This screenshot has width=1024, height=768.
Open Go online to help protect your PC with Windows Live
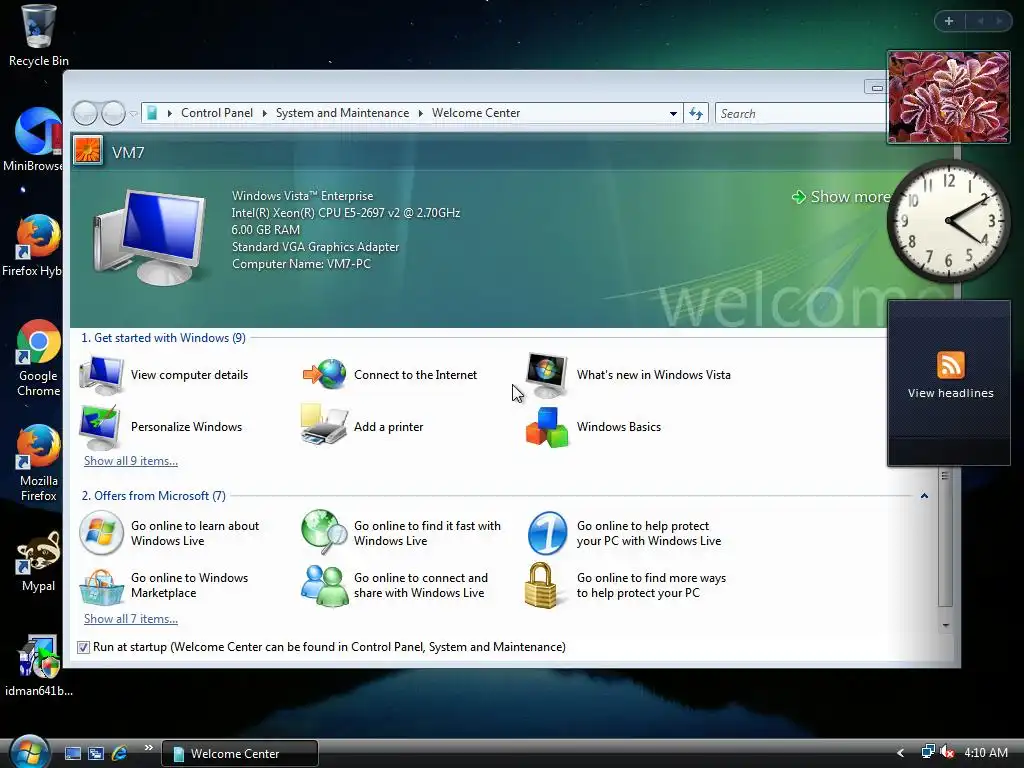click(624, 534)
